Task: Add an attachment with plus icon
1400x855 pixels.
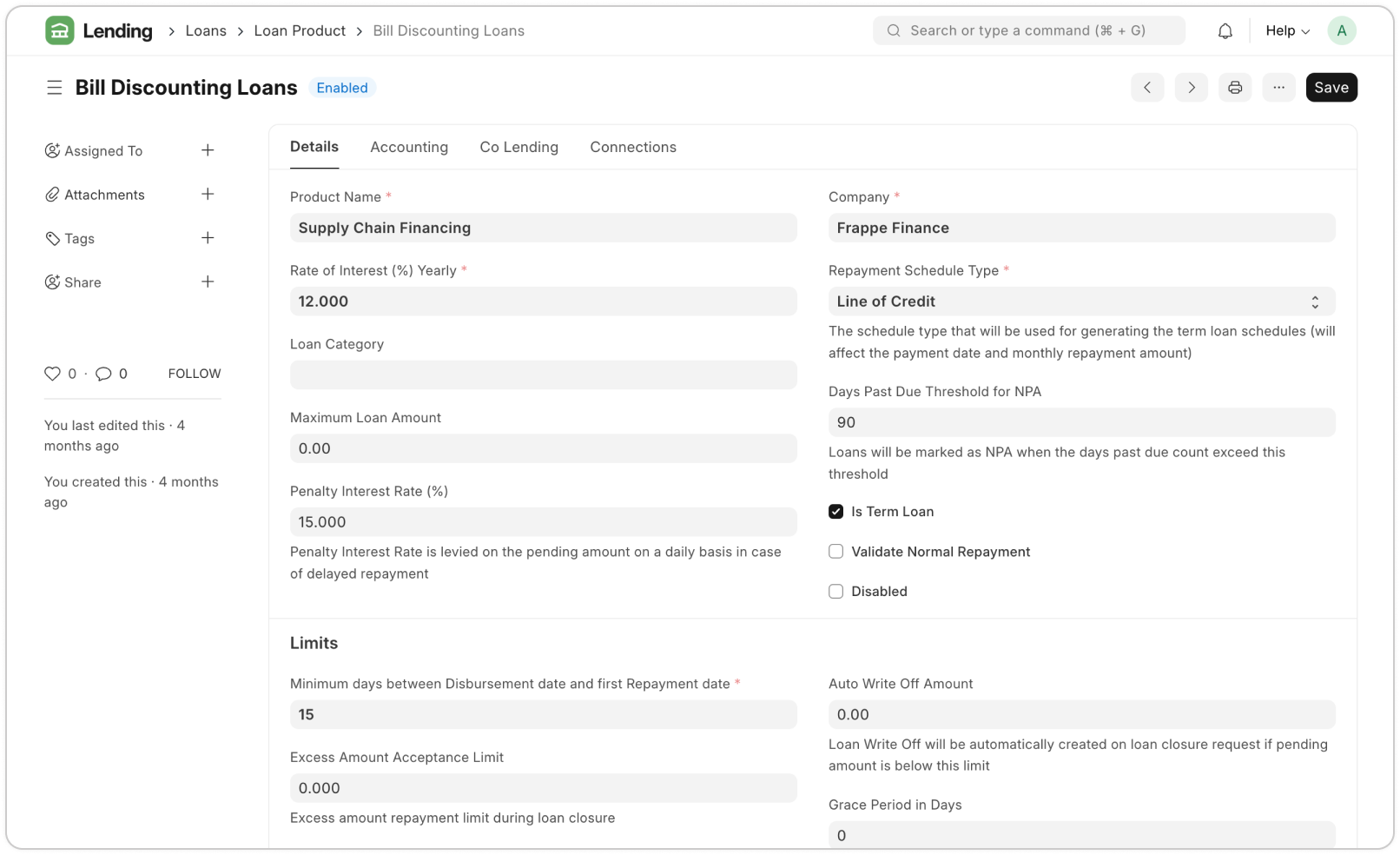Action: (208, 195)
